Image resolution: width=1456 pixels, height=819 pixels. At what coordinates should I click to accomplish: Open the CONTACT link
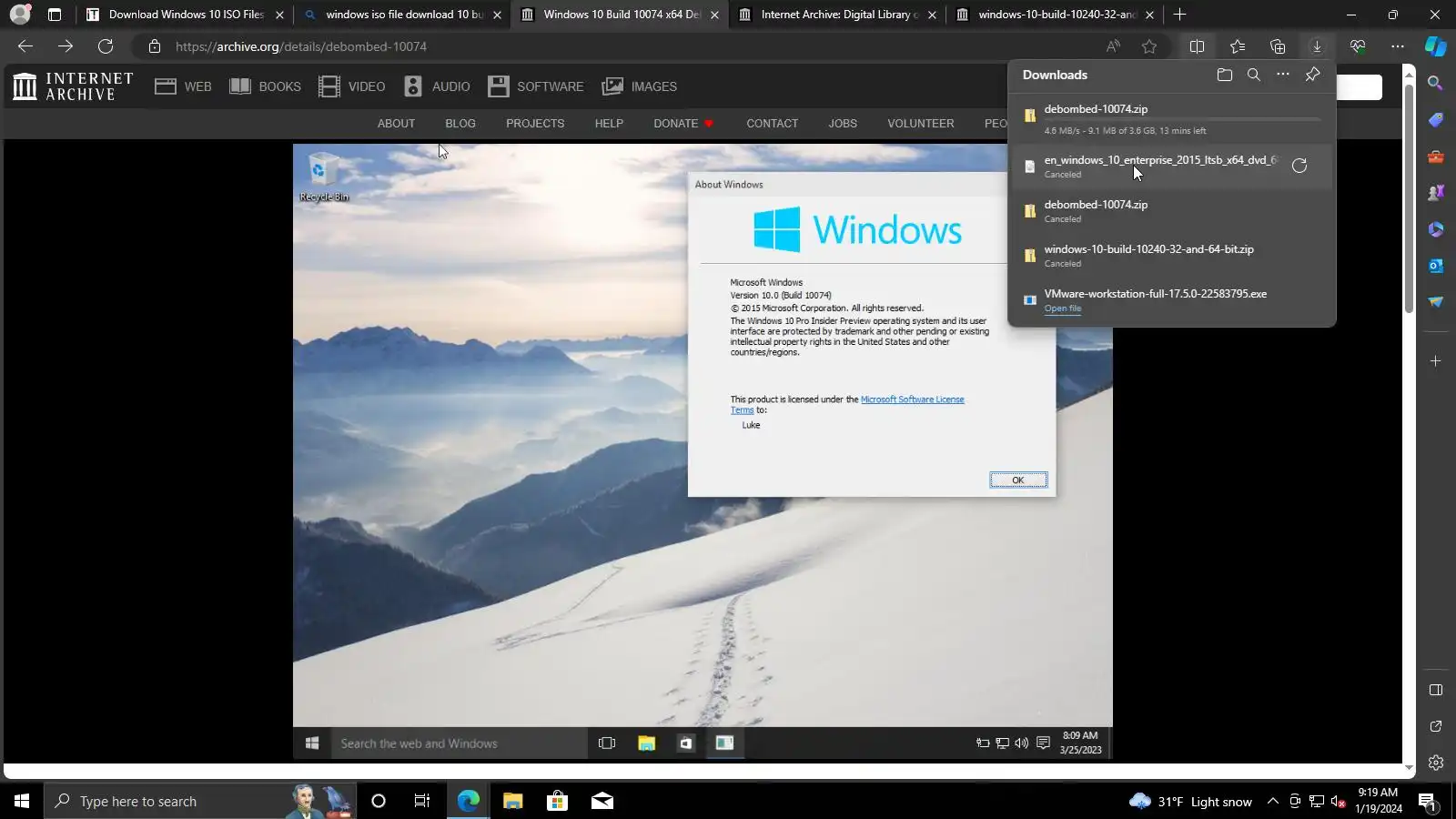click(772, 124)
